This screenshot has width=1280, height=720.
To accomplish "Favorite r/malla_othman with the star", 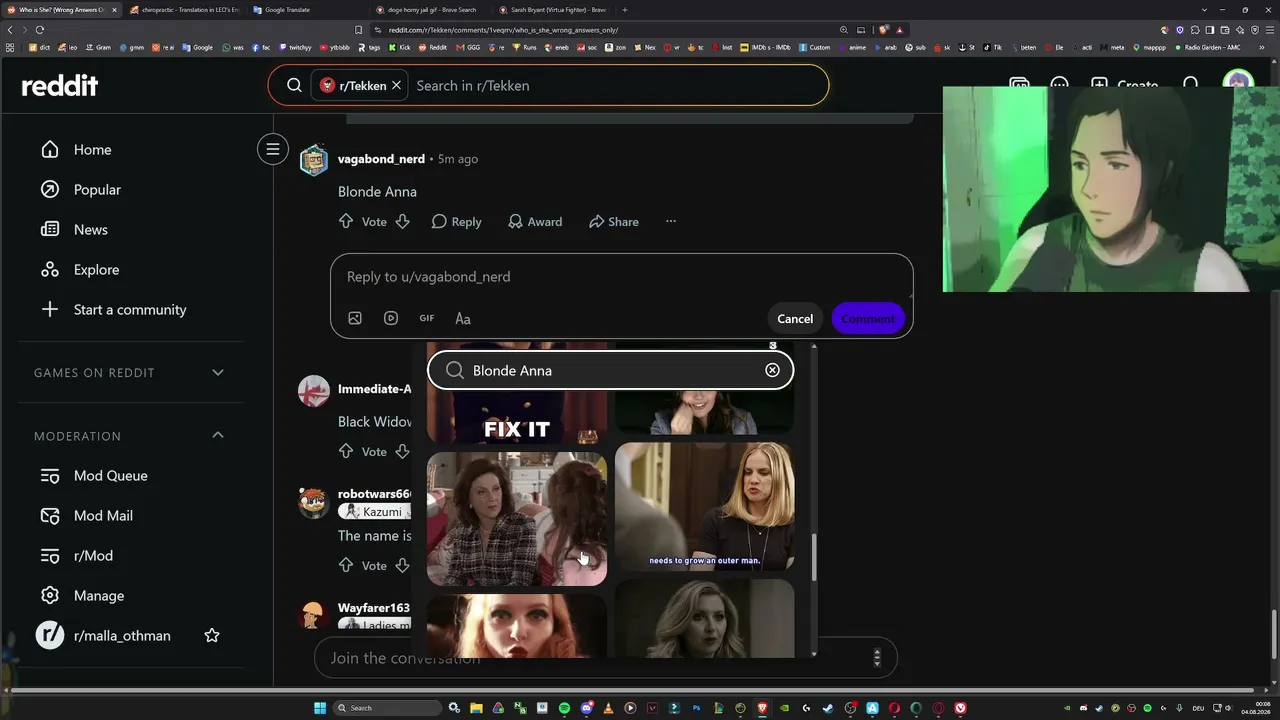I will click(212, 636).
